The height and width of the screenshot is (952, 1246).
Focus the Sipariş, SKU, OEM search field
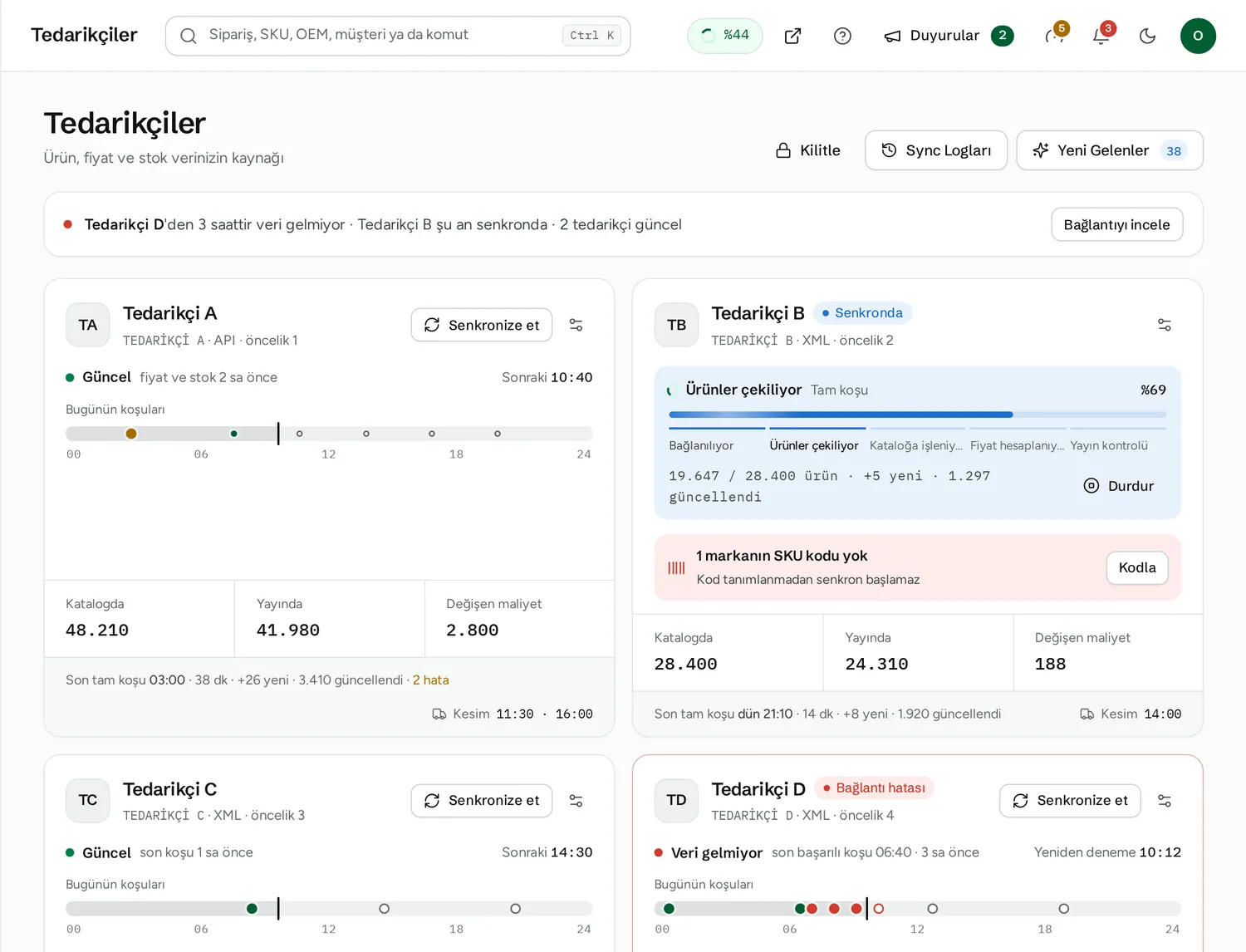[398, 36]
